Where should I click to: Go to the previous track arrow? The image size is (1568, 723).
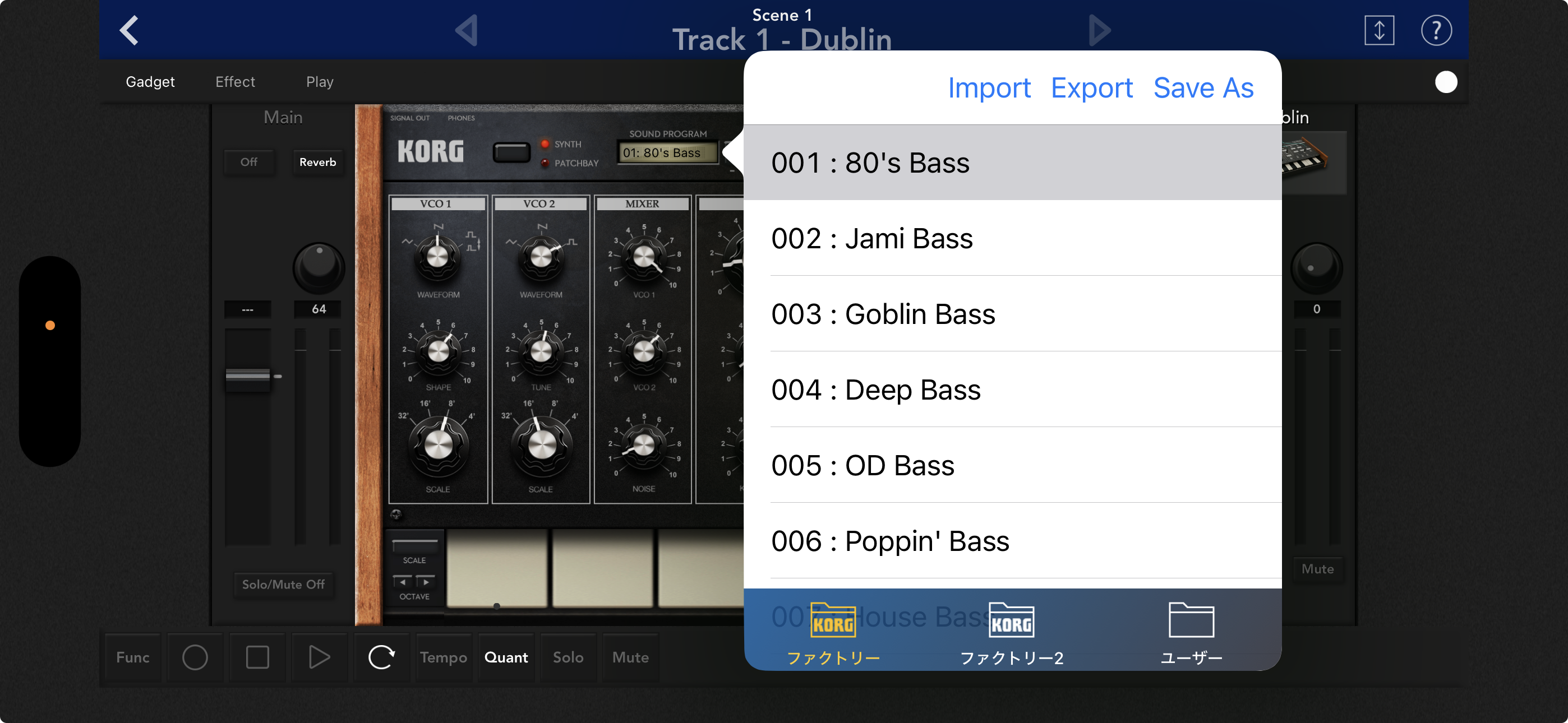tap(467, 30)
